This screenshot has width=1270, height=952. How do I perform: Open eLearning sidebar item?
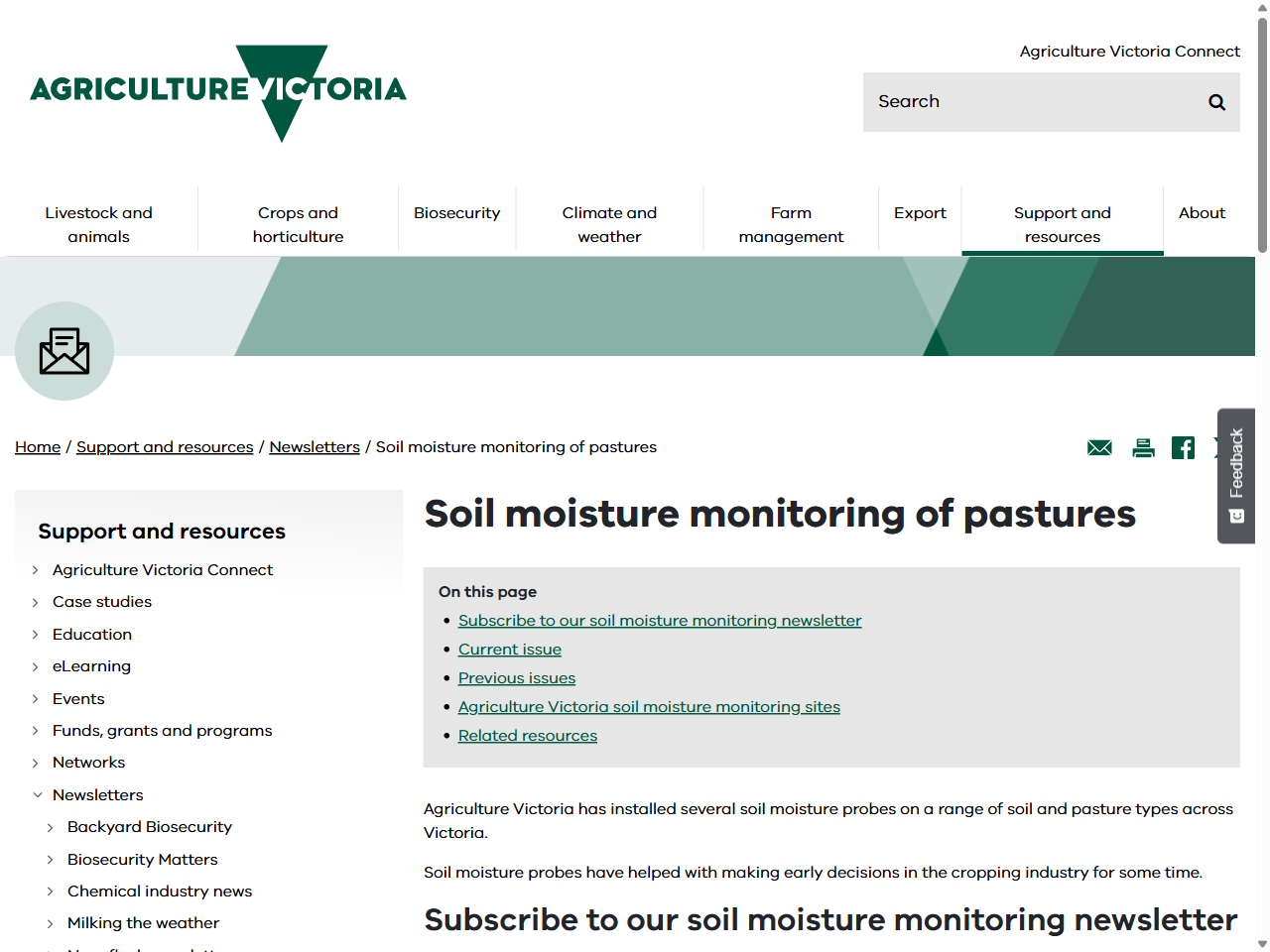[91, 666]
